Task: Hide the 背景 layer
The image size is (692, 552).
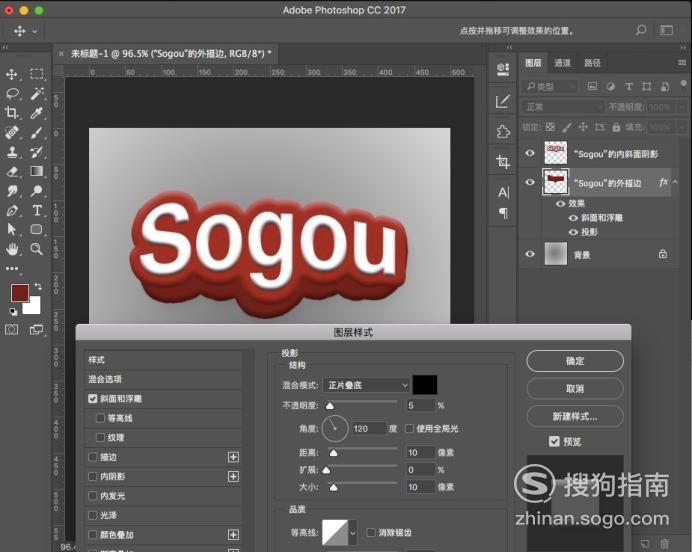Action: coord(530,254)
